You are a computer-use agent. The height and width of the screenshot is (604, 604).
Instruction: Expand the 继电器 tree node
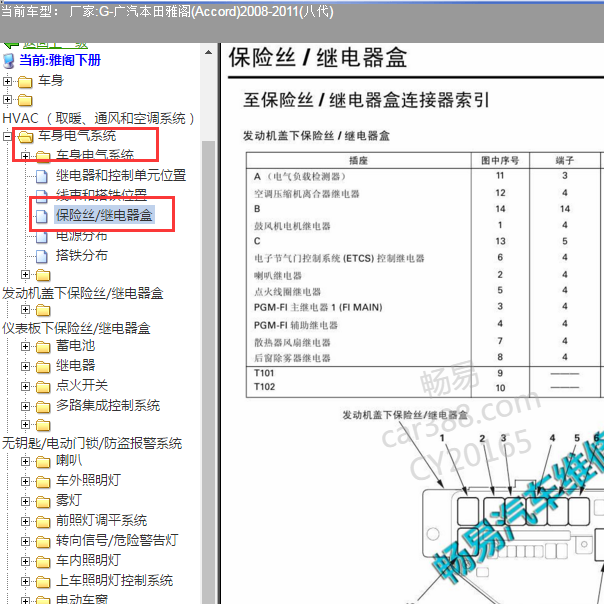pyautogui.click(x=25, y=366)
